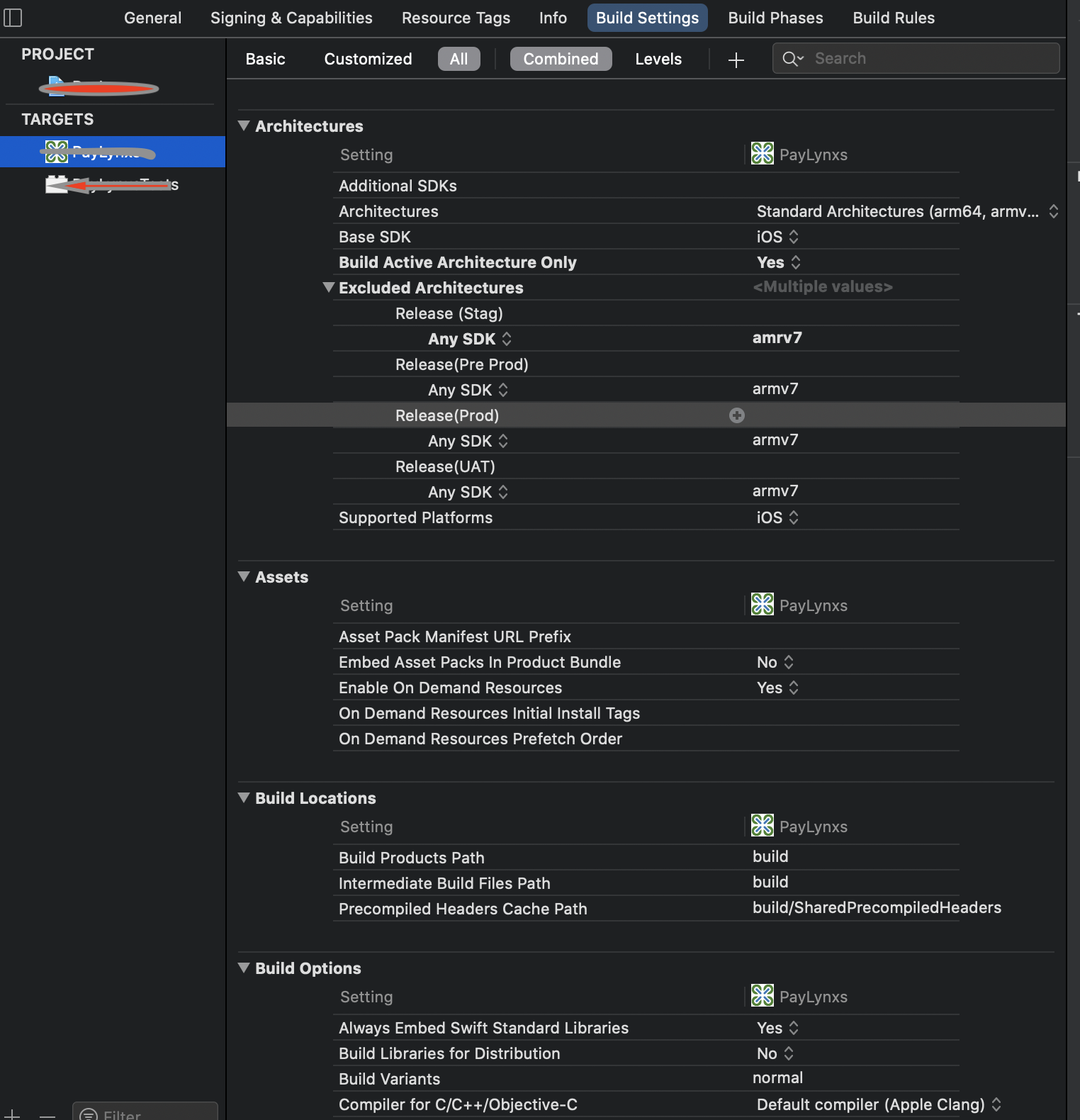This screenshot has height=1120, width=1080.
Task: Open Architectures value popup
Action: click(x=907, y=211)
